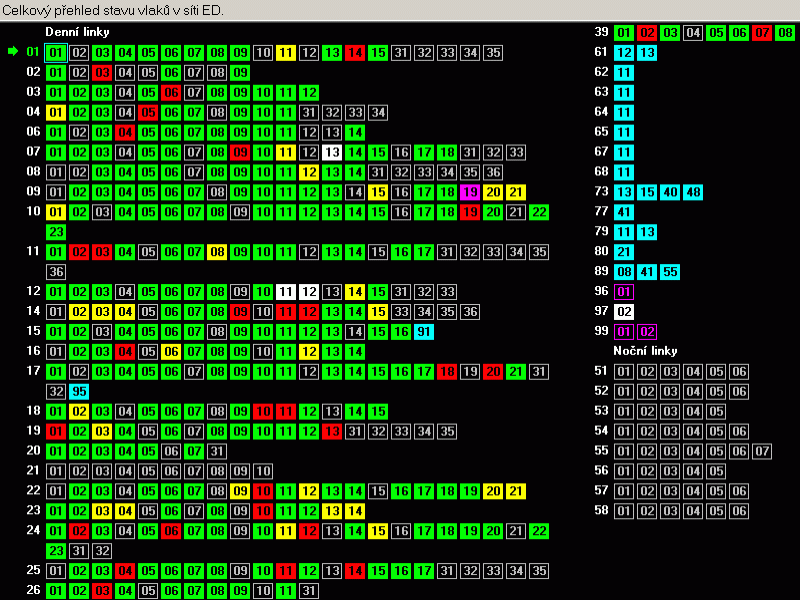
Task: Select train 05 on night line 53
Action: pos(716,411)
